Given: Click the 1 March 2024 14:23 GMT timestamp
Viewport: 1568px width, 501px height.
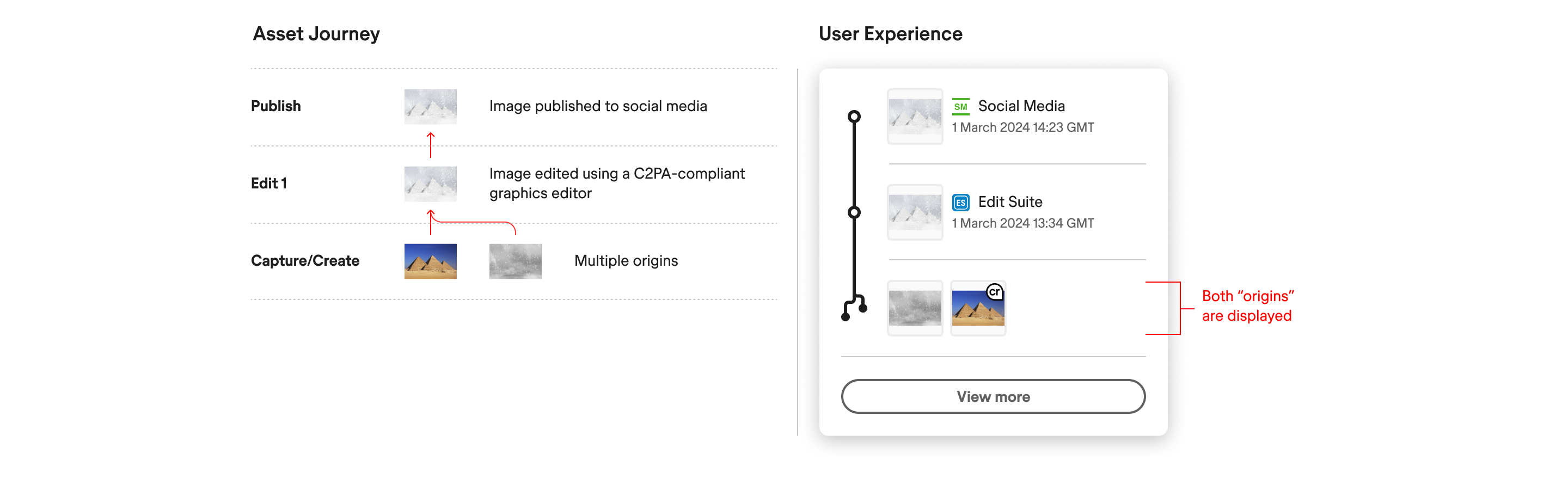Looking at the screenshot, I should (x=1022, y=128).
